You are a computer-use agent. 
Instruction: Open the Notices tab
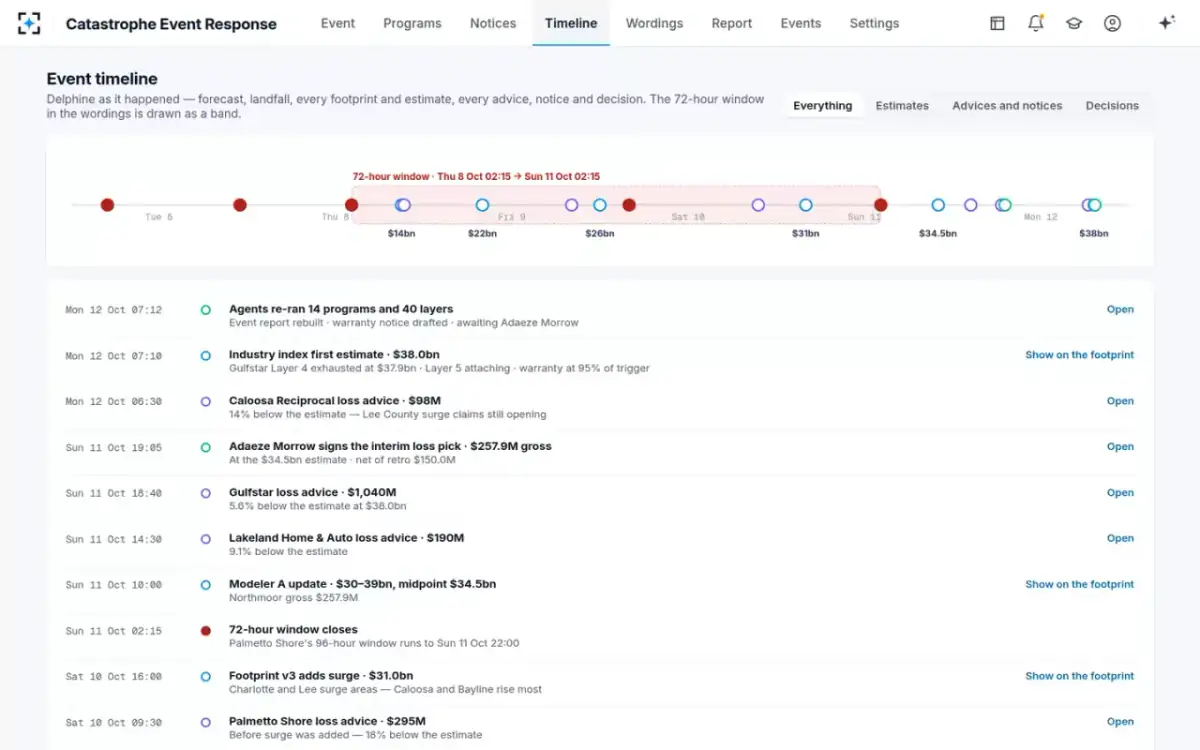493,23
